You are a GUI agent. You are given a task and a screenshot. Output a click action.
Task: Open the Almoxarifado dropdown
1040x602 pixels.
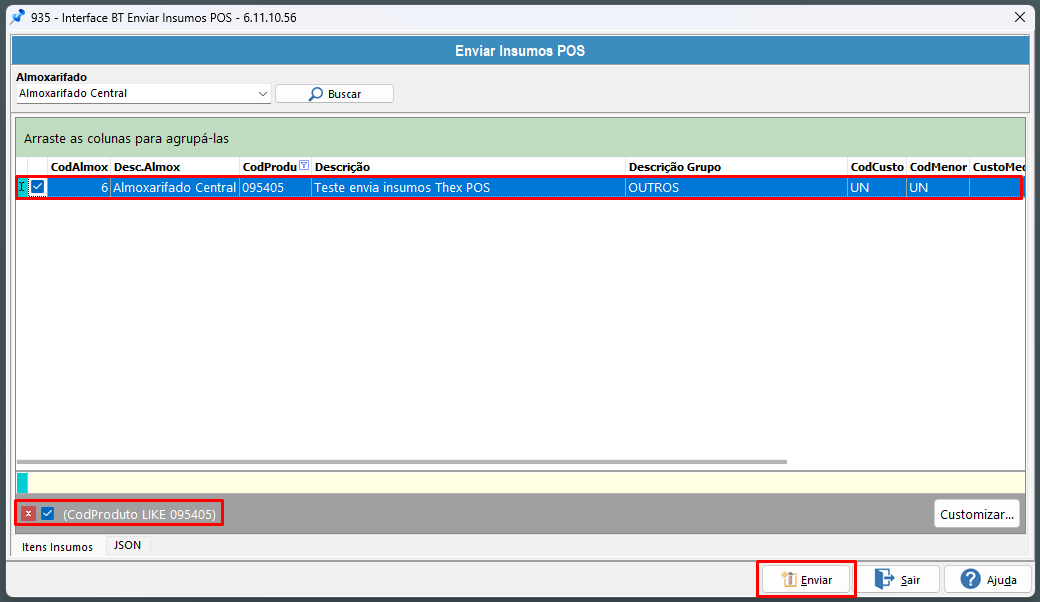tap(263, 93)
